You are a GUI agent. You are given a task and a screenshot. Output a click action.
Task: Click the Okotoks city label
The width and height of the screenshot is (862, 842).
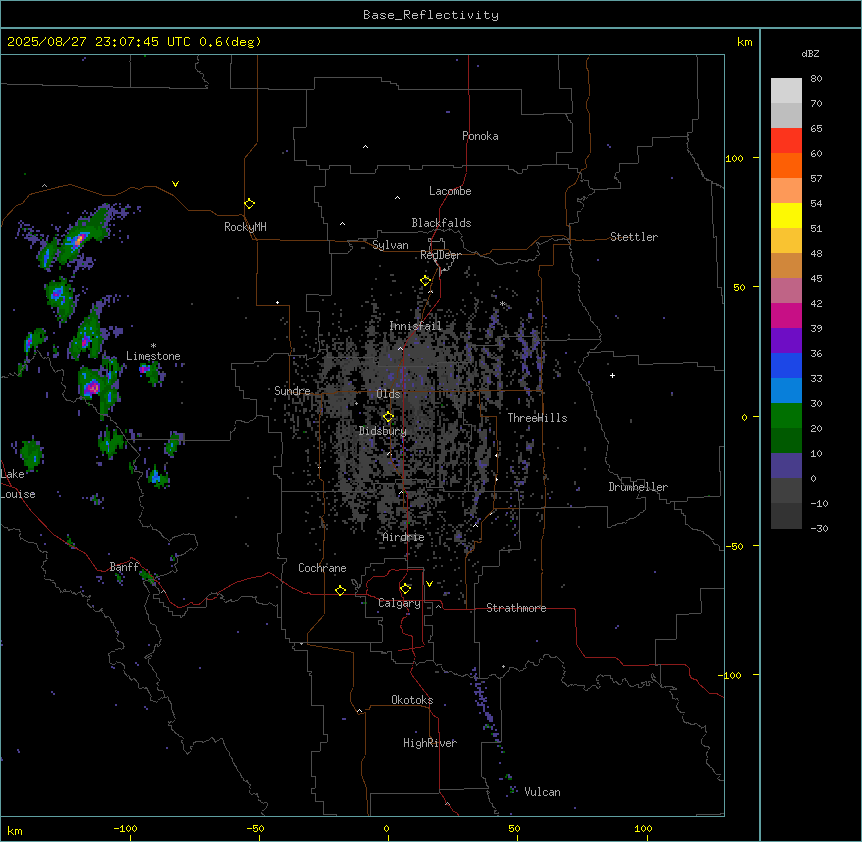412,700
